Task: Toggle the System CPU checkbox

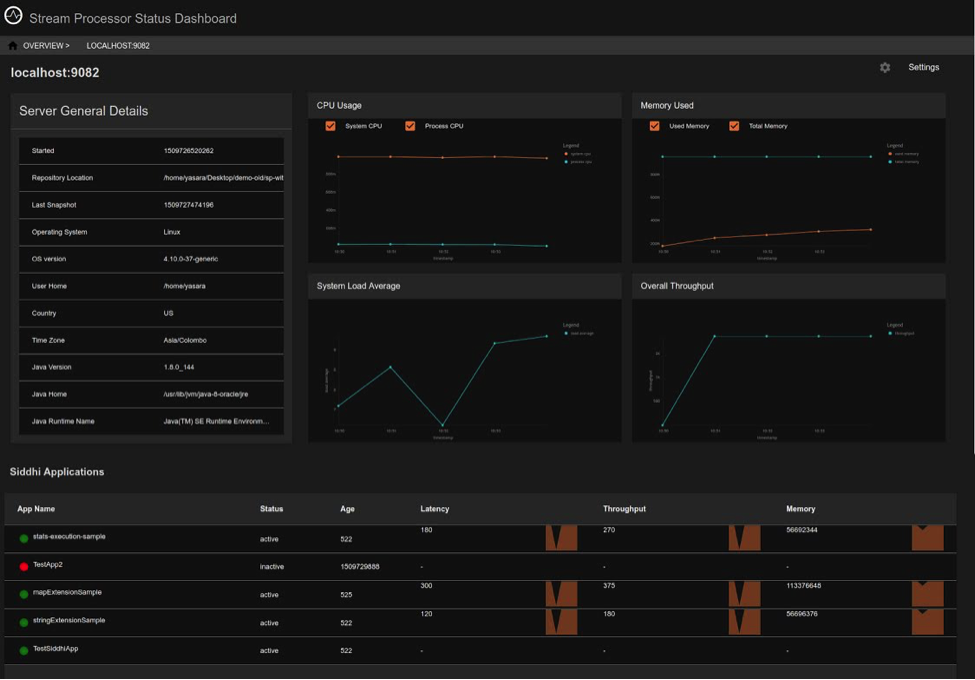Action: click(x=330, y=126)
